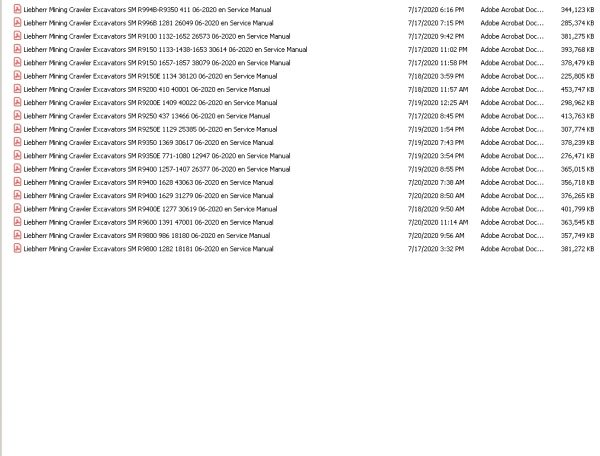Pick the R9400 1257-1407 26377 Service Manual
600x456 pixels.
[x=157, y=169]
